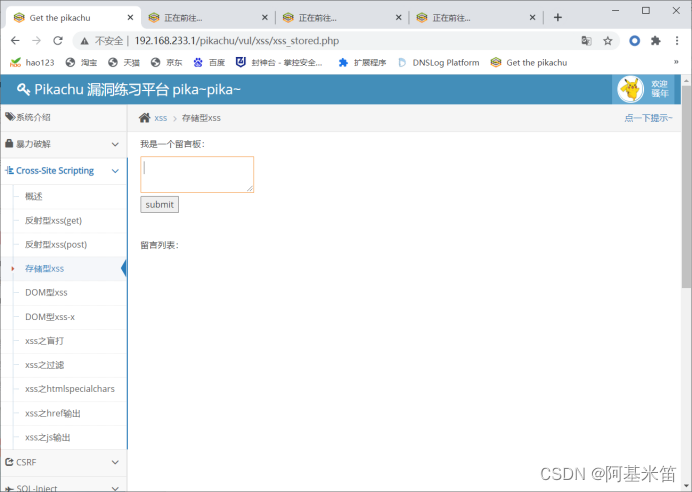
Task: Click the page vertical scrollbar thumb
Action: coord(686,187)
